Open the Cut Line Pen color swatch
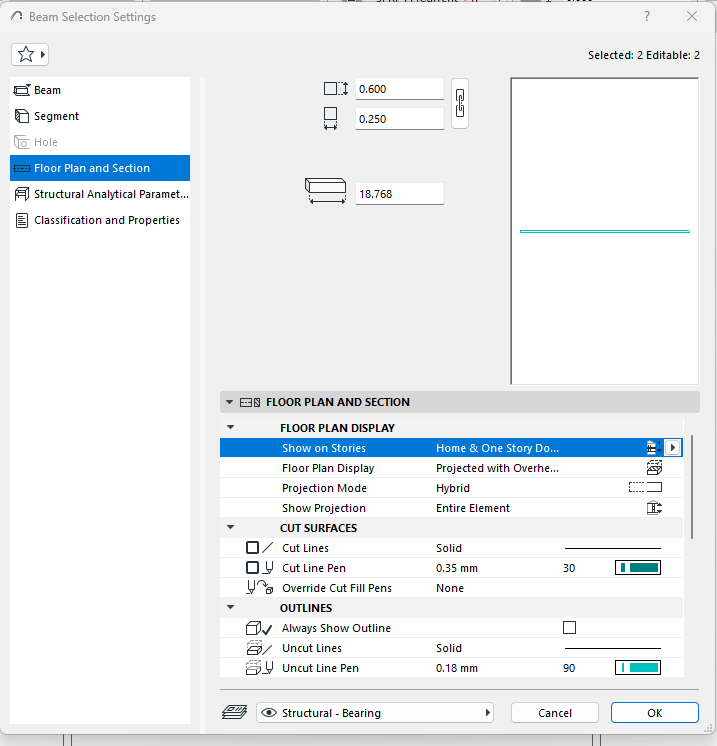The width and height of the screenshot is (717, 746). tap(638, 568)
